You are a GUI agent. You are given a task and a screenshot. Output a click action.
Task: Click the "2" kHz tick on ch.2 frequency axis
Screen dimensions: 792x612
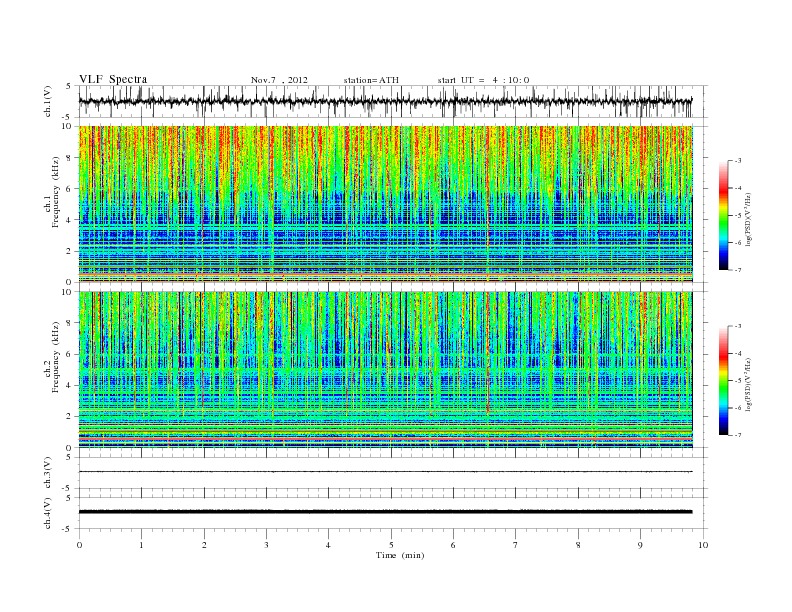69,417
